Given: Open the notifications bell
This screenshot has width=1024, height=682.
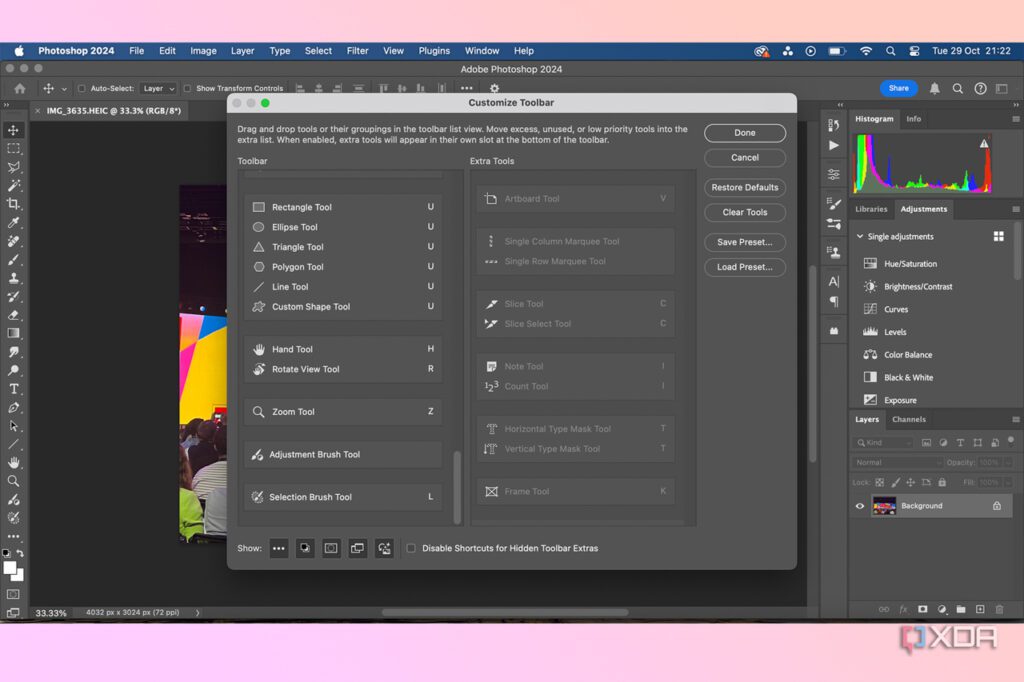Looking at the screenshot, I should pos(935,88).
